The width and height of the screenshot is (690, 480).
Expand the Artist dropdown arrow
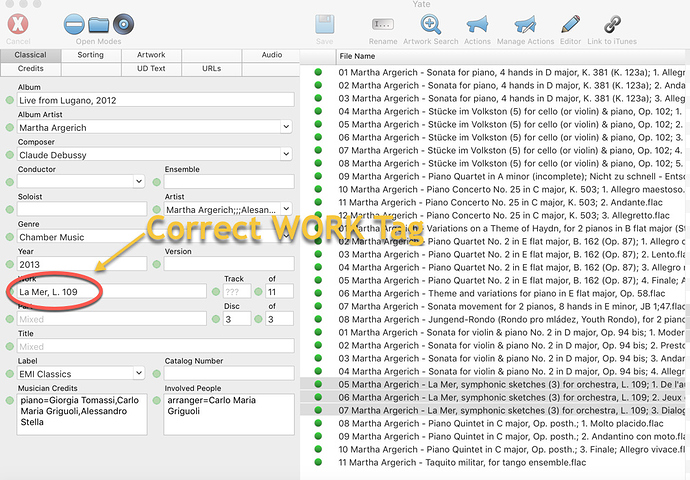pyautogui.click(x=286, y=209)
